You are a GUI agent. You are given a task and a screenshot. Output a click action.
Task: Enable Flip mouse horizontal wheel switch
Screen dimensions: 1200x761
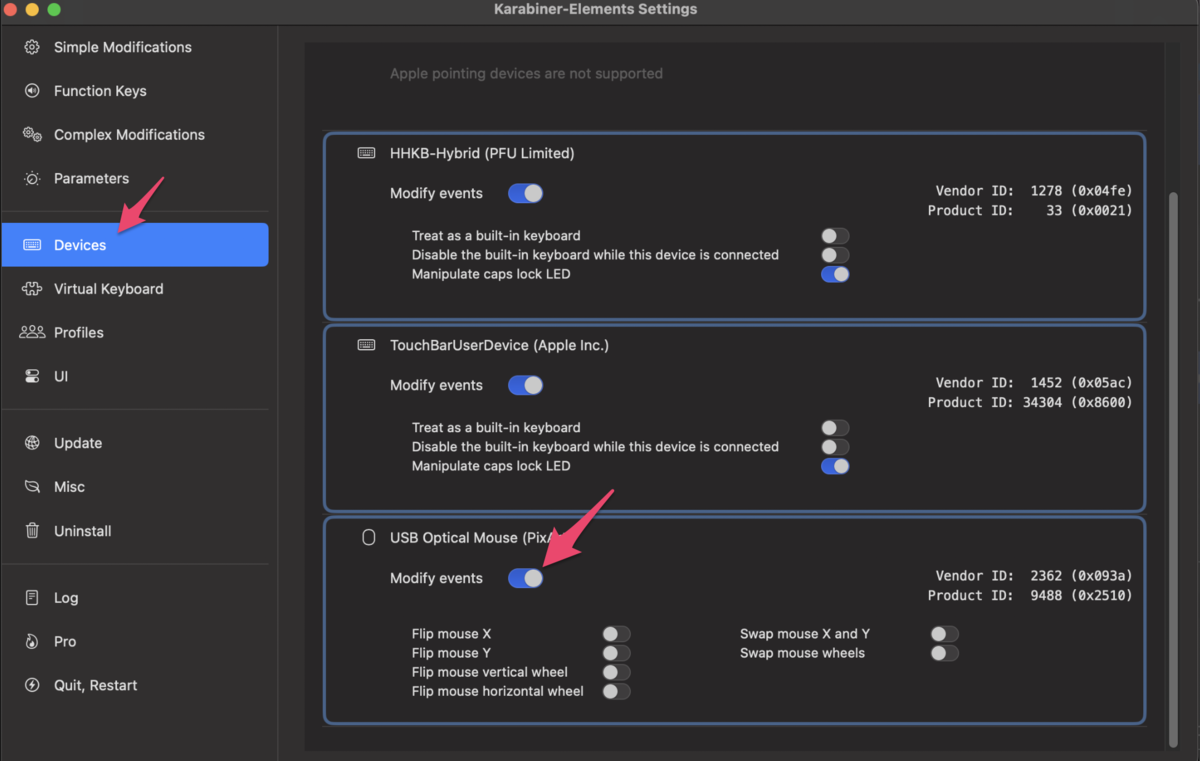(x=616, y=691)
